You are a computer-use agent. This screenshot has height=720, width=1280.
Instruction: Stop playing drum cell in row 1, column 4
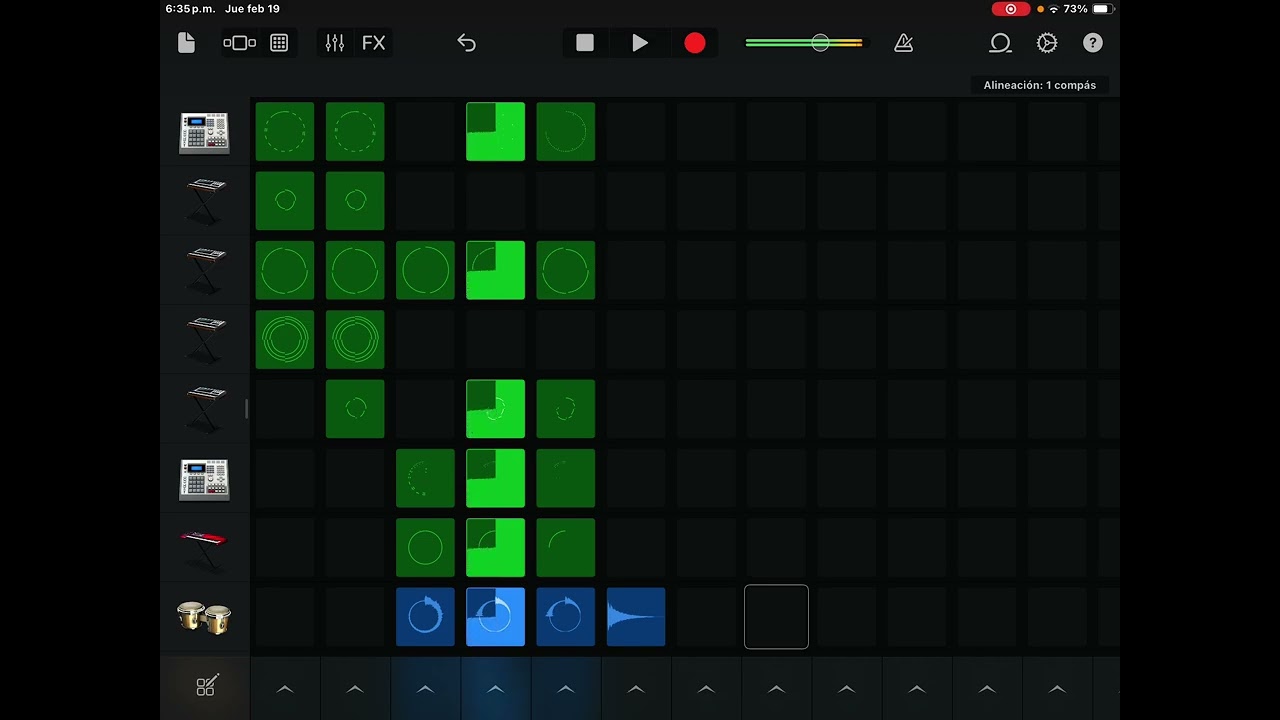click(495, 131)
